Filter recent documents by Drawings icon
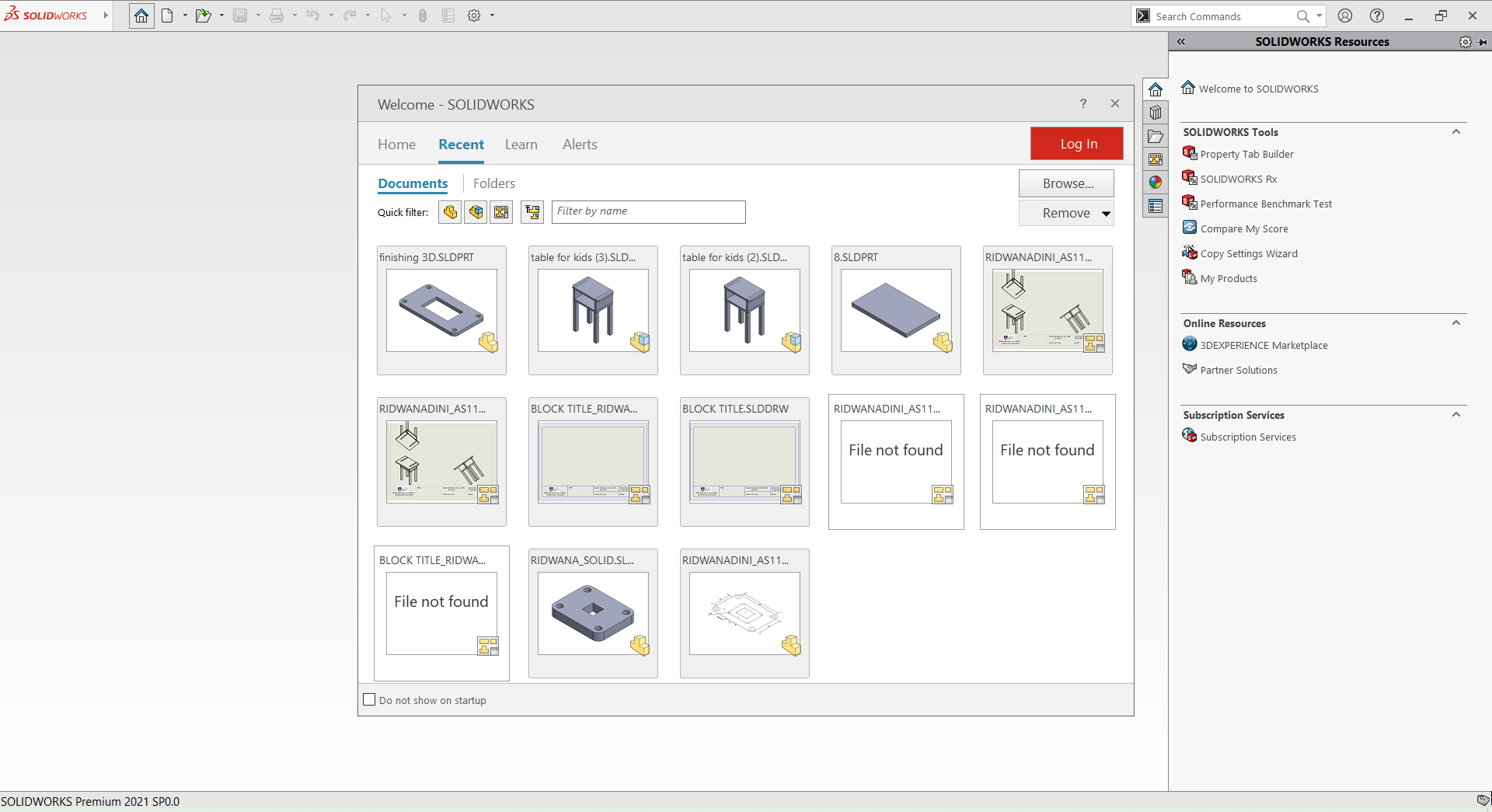This screenshot has width=1492, height=812. (x=501, y=212)
